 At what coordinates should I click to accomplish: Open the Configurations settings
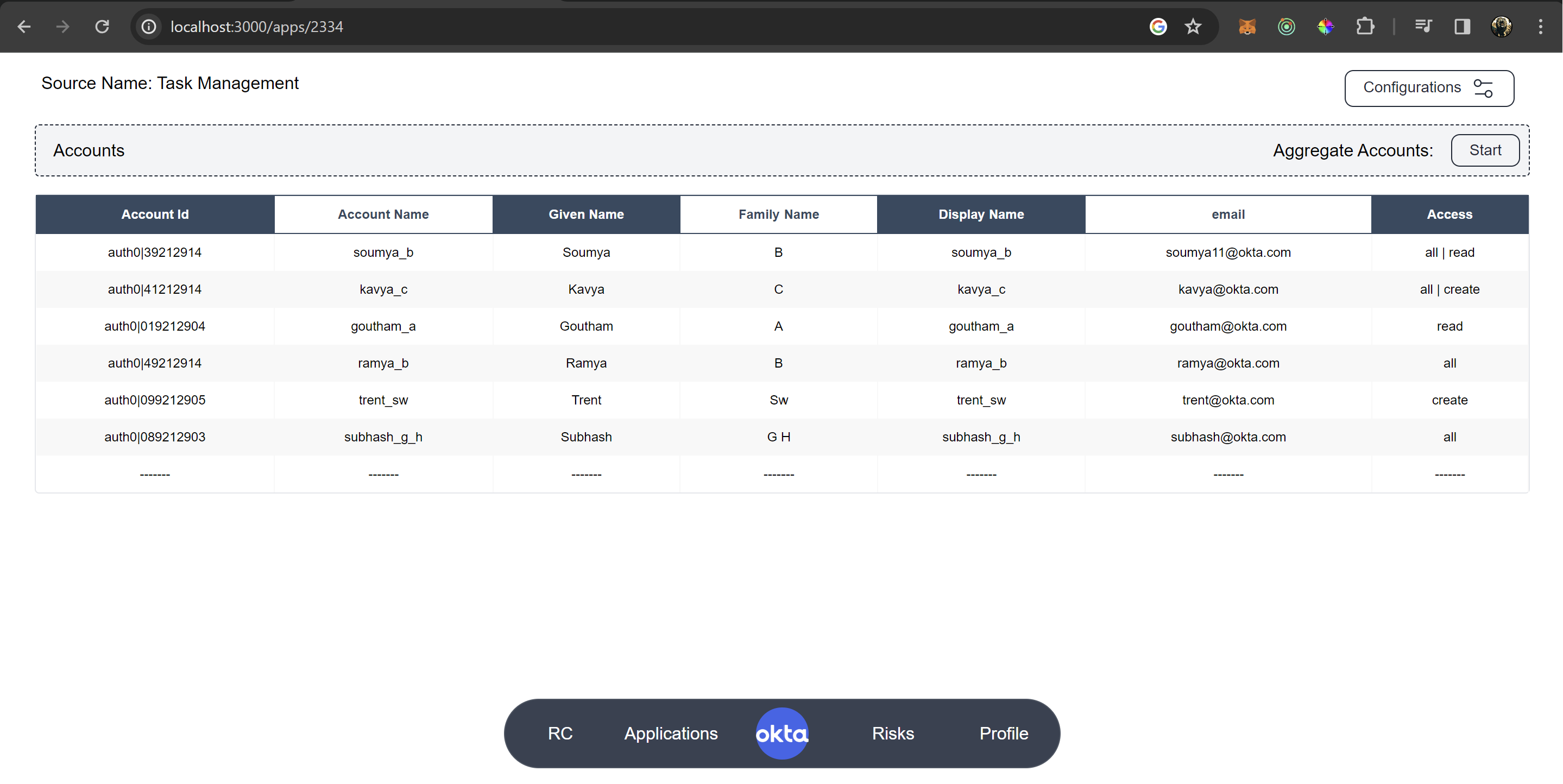1429,87
